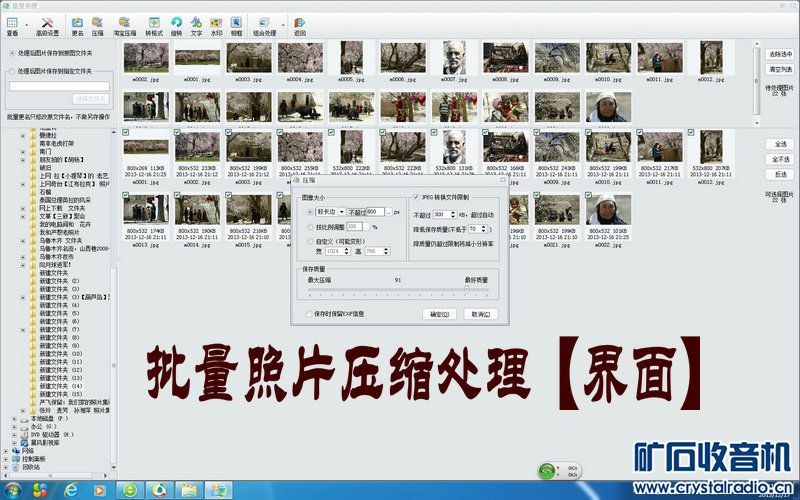Expand the 乌鲁木齐 文件夹 tree node
Image resolution: width=800 pixels, height=500 pixels.
tap(23, 240)
